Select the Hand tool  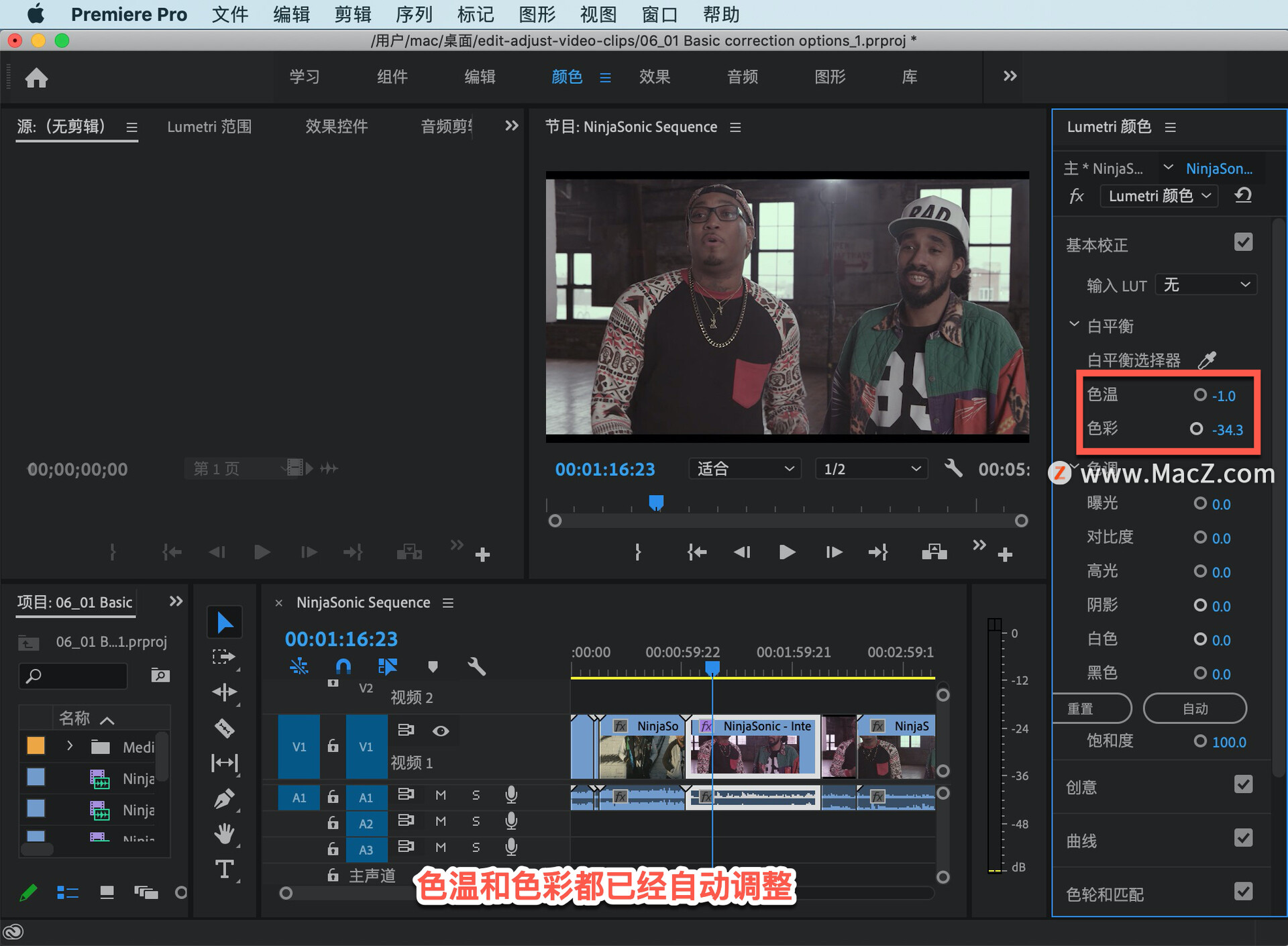click(224, 833)
